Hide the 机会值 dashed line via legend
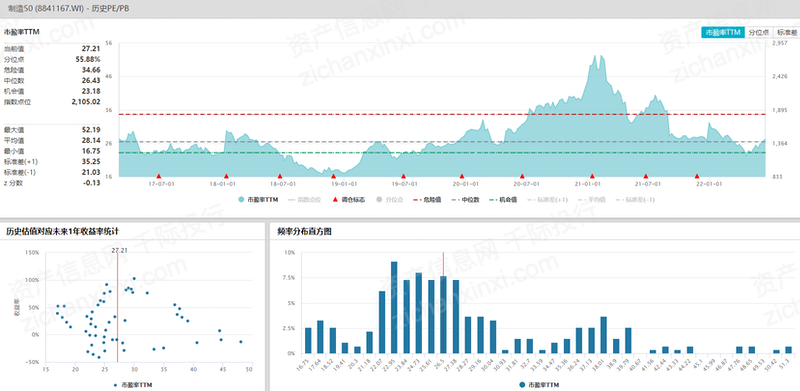Viewport: 800px width, 391px height. pos(503,200)
